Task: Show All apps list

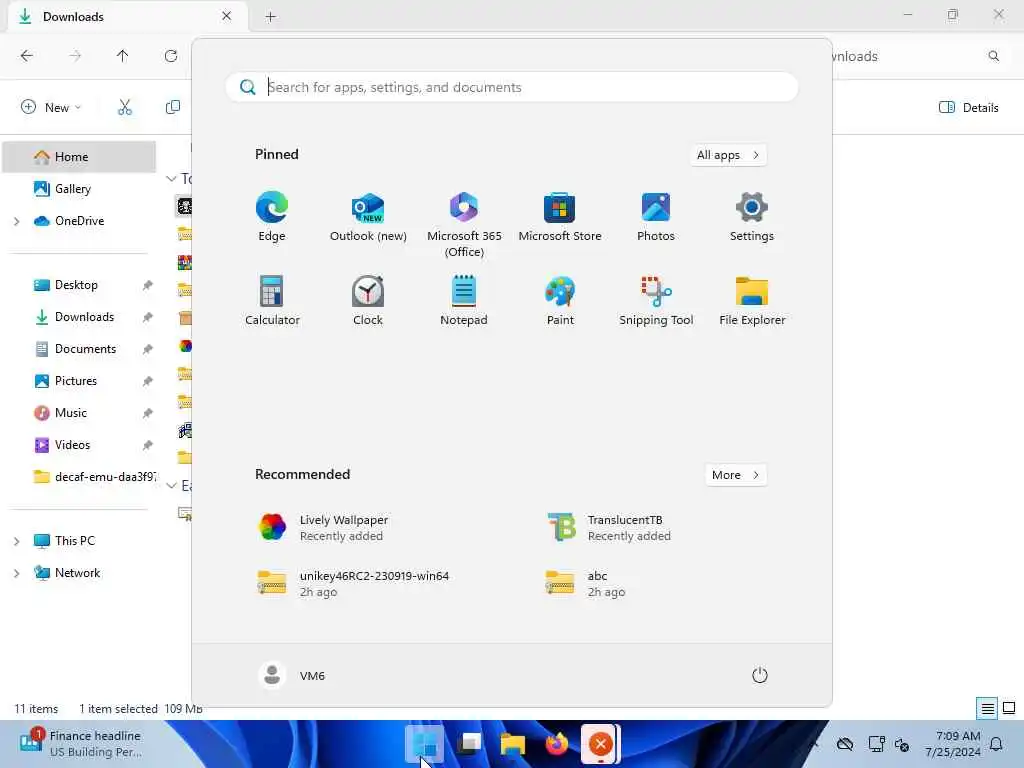Action: pos(728,155)
